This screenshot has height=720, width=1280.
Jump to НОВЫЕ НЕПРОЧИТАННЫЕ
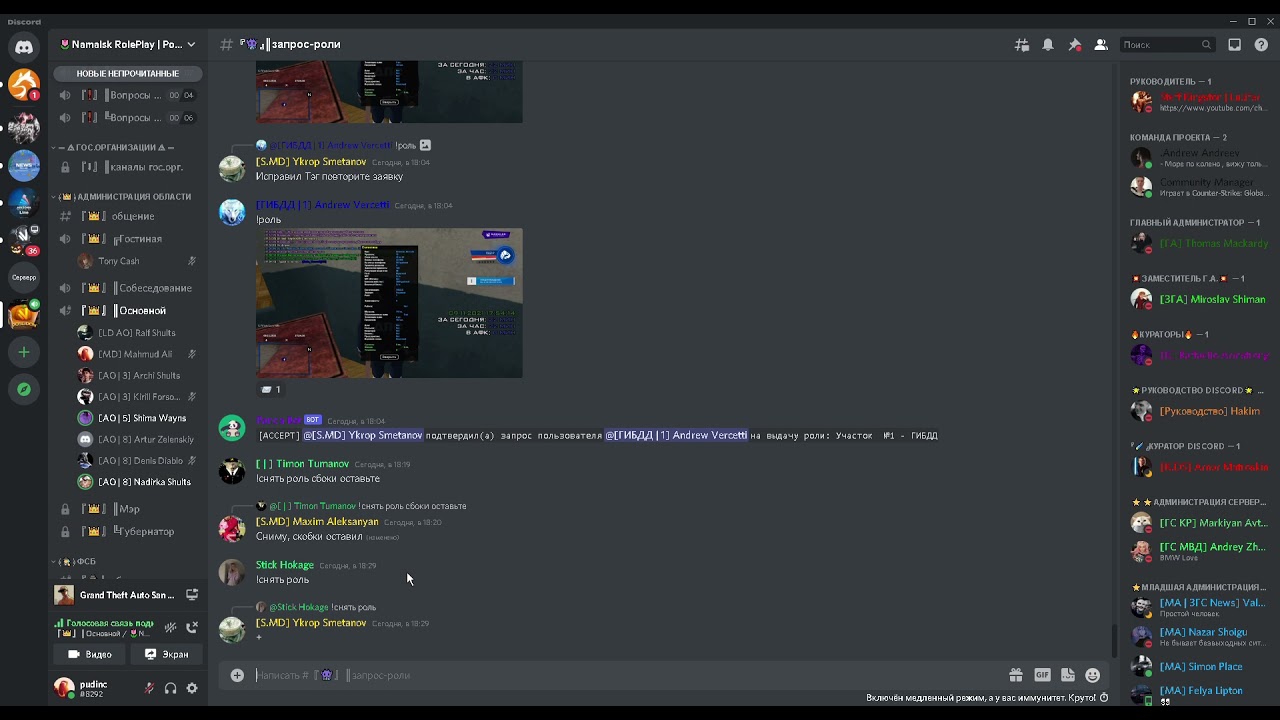(x=128, y=73)
